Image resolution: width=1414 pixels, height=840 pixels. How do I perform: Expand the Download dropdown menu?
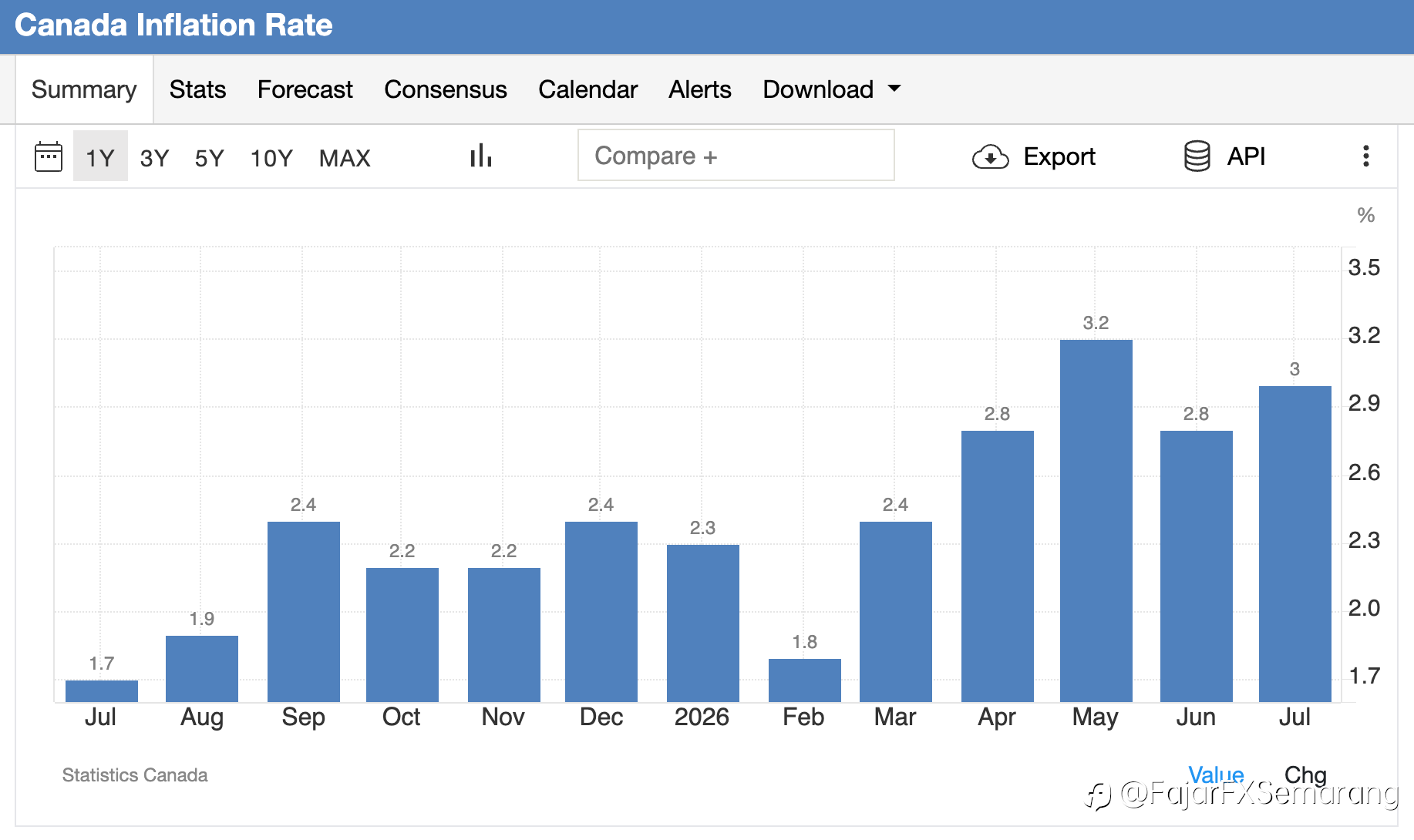coord(831,89)
